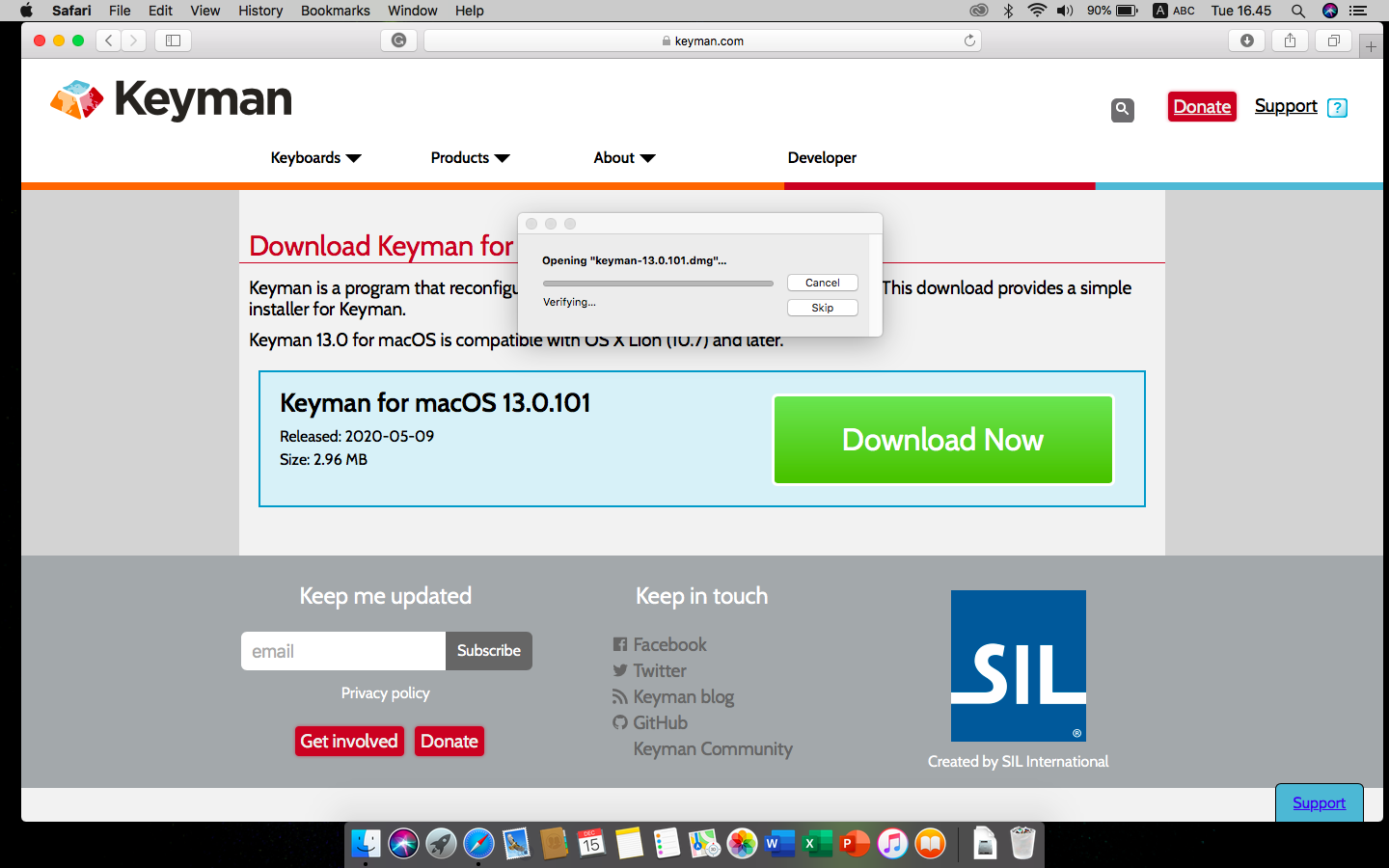Launch PowerPoint from the Dock
This screenshot has height=868, width=1389.
coord(855,843)
